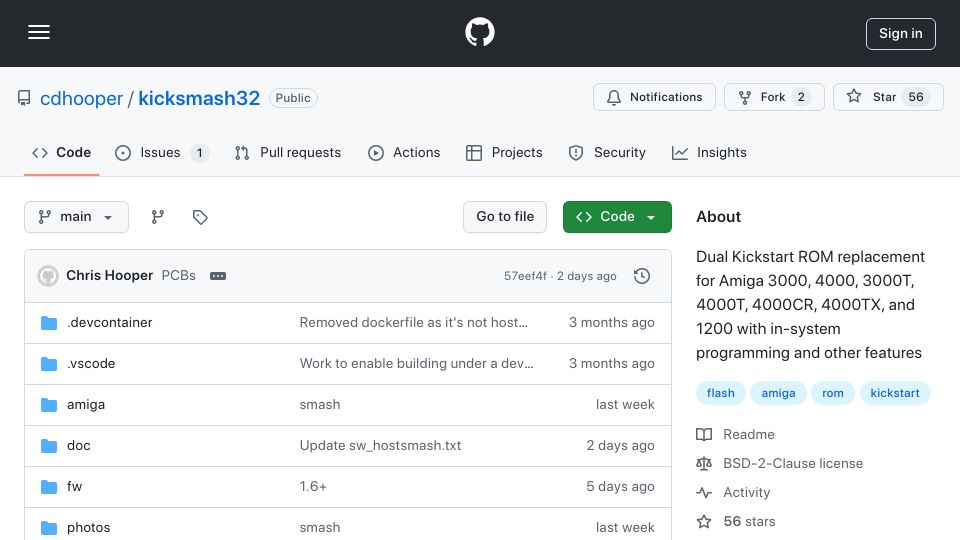Open the Actions tab

click(404, 152)
